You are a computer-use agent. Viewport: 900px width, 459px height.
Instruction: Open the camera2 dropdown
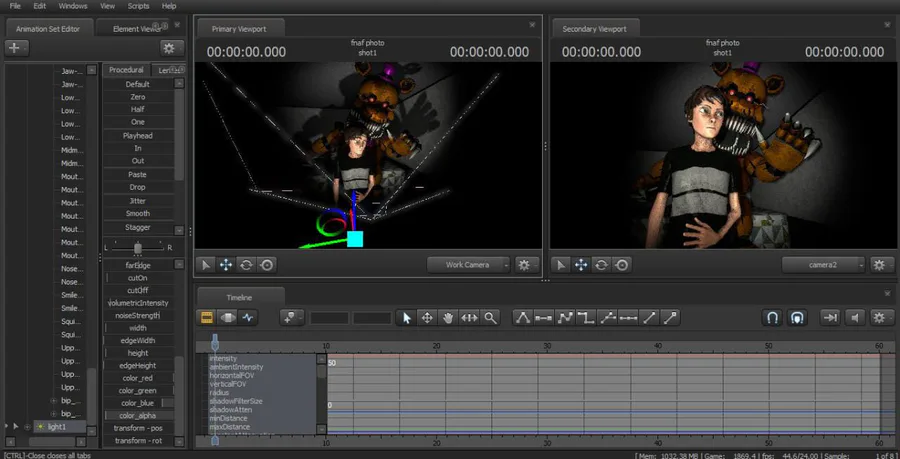pos(823,264)
